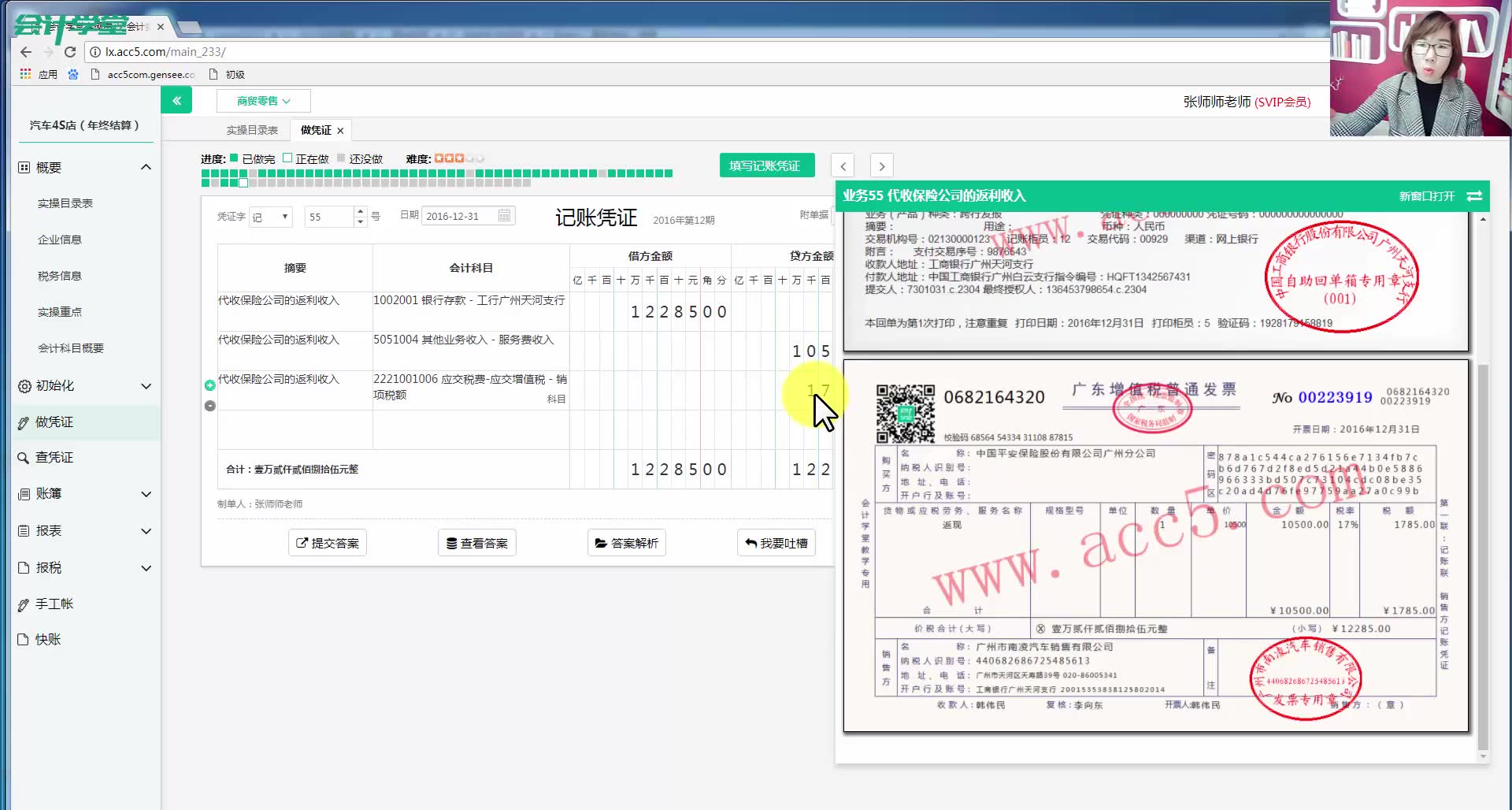1512x810 pixels.
Task: Refresh the page with the browser reload icon
Action: (69, 51)
